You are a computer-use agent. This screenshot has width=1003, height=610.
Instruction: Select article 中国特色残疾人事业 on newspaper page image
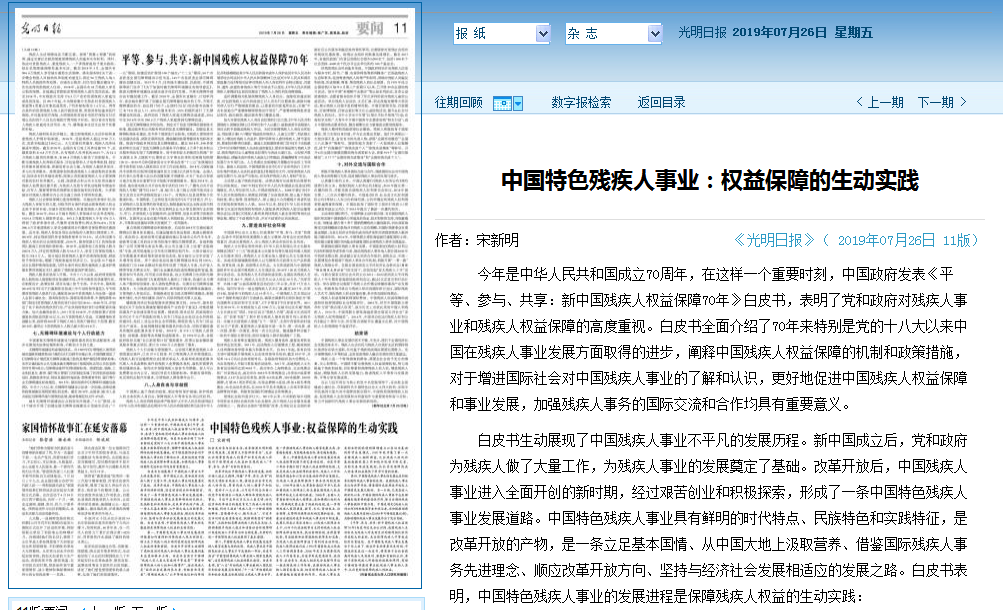[x=305, y=427]
